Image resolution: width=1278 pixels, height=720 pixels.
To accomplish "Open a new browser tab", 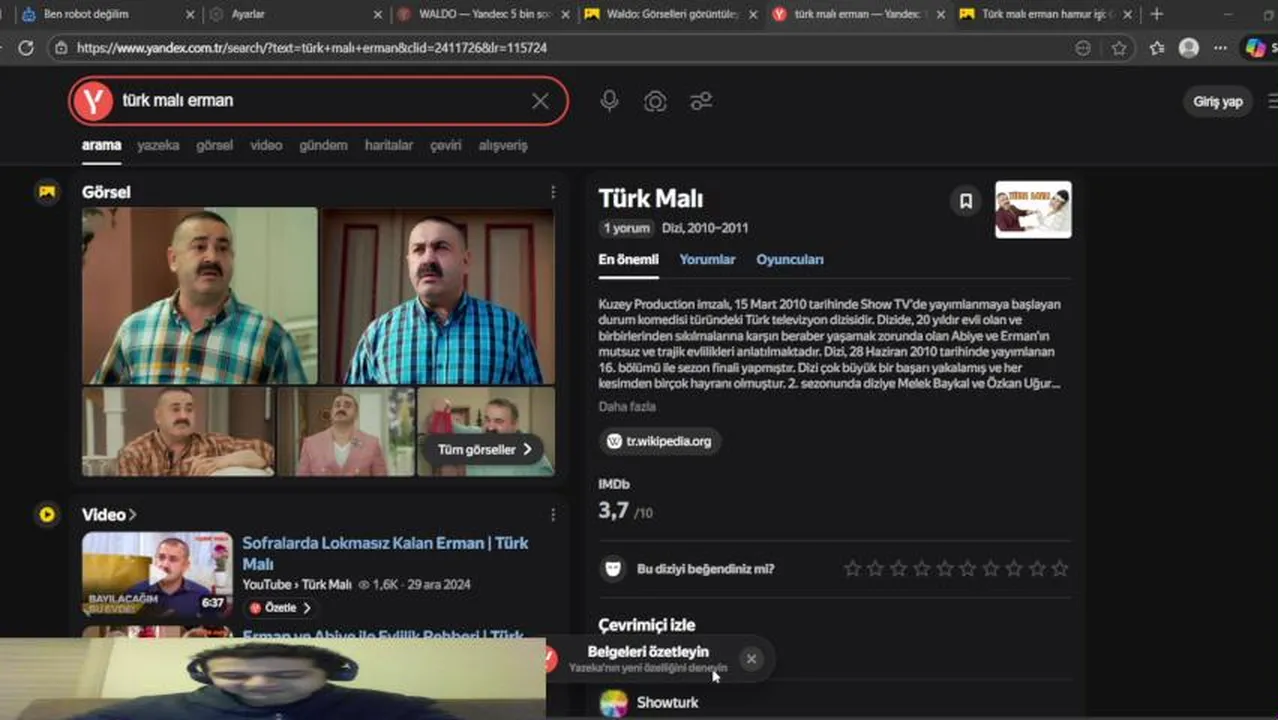I will tap(1156, 14).
